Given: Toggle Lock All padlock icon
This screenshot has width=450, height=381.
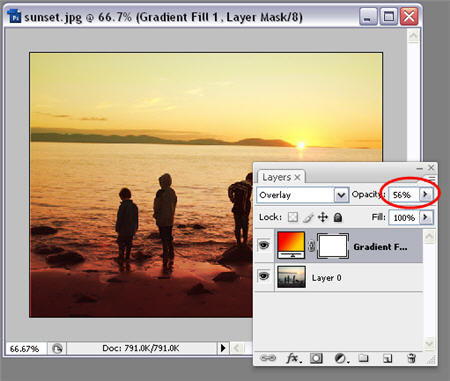Looking at the screenshot, I should [338, 217].
